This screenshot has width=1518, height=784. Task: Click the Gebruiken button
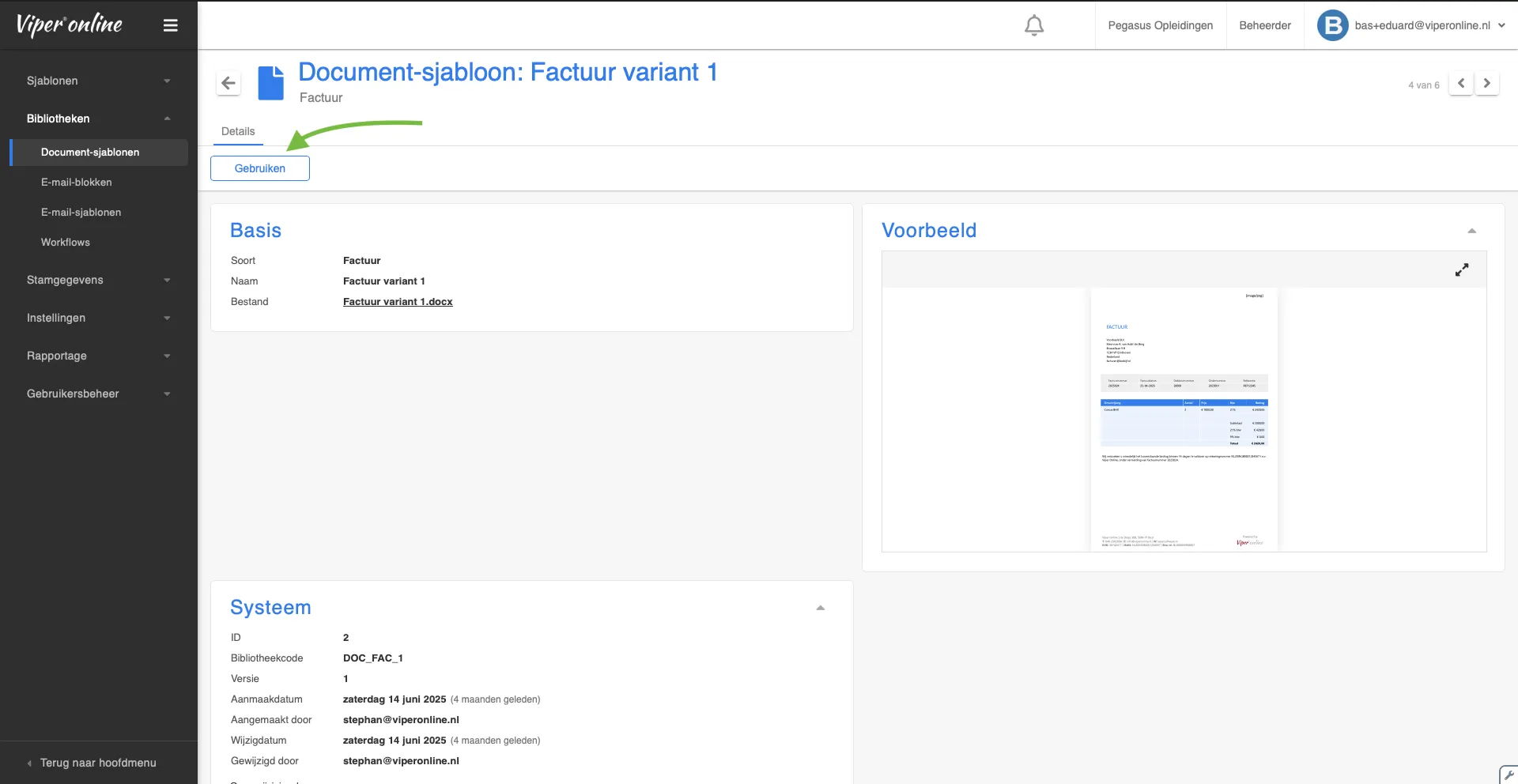(259, 168)
